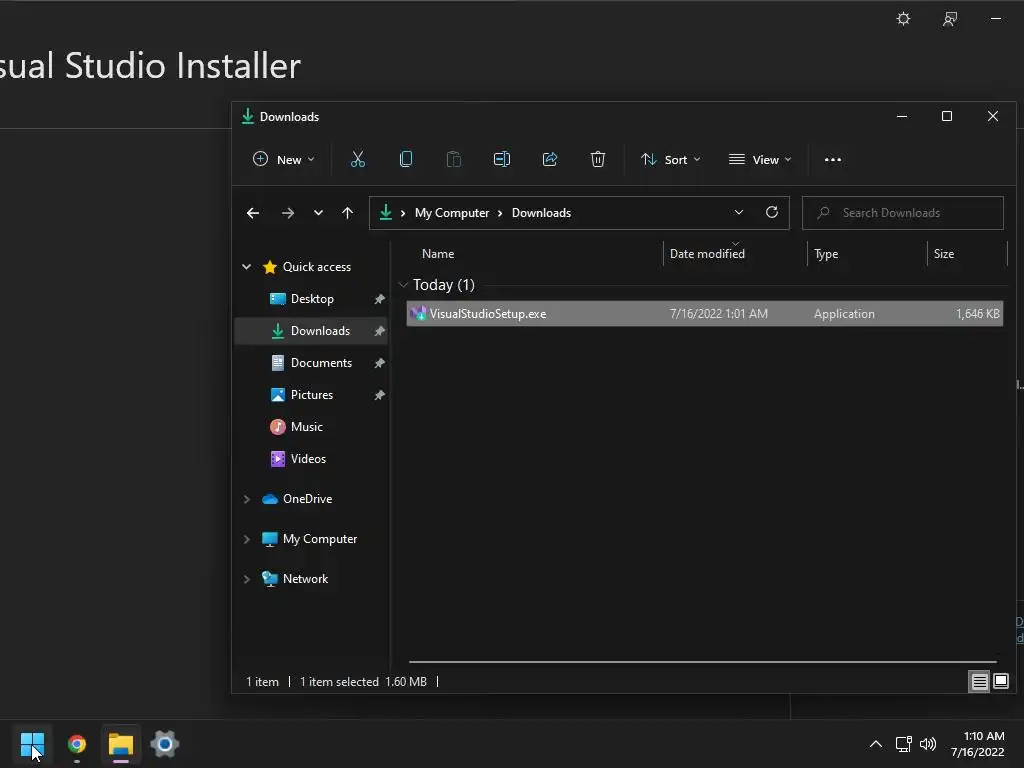
Task: Expand the Network tree node
Action: tap(246, 579)
